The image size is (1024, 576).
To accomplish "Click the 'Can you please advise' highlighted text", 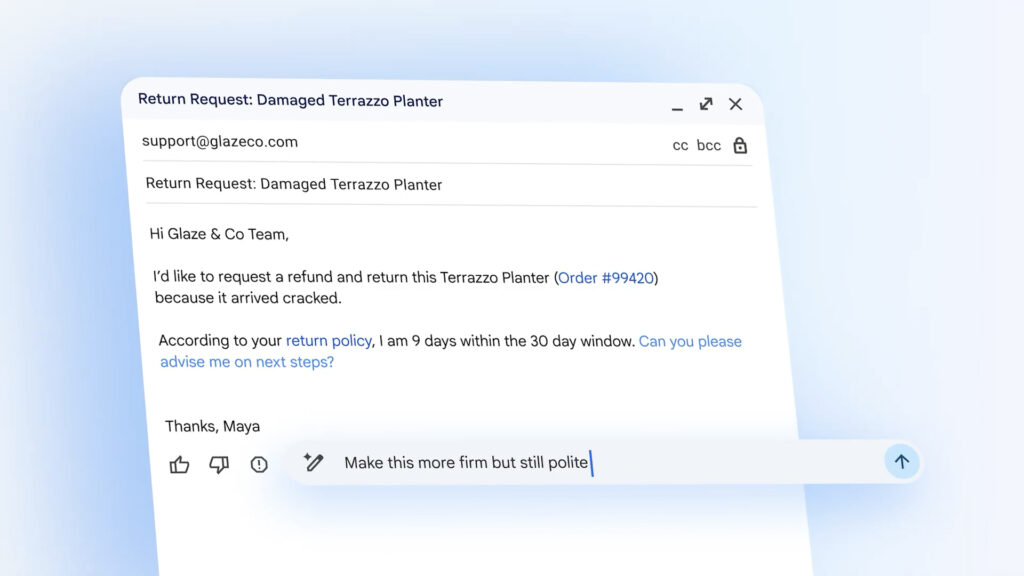I will (690, 341).
